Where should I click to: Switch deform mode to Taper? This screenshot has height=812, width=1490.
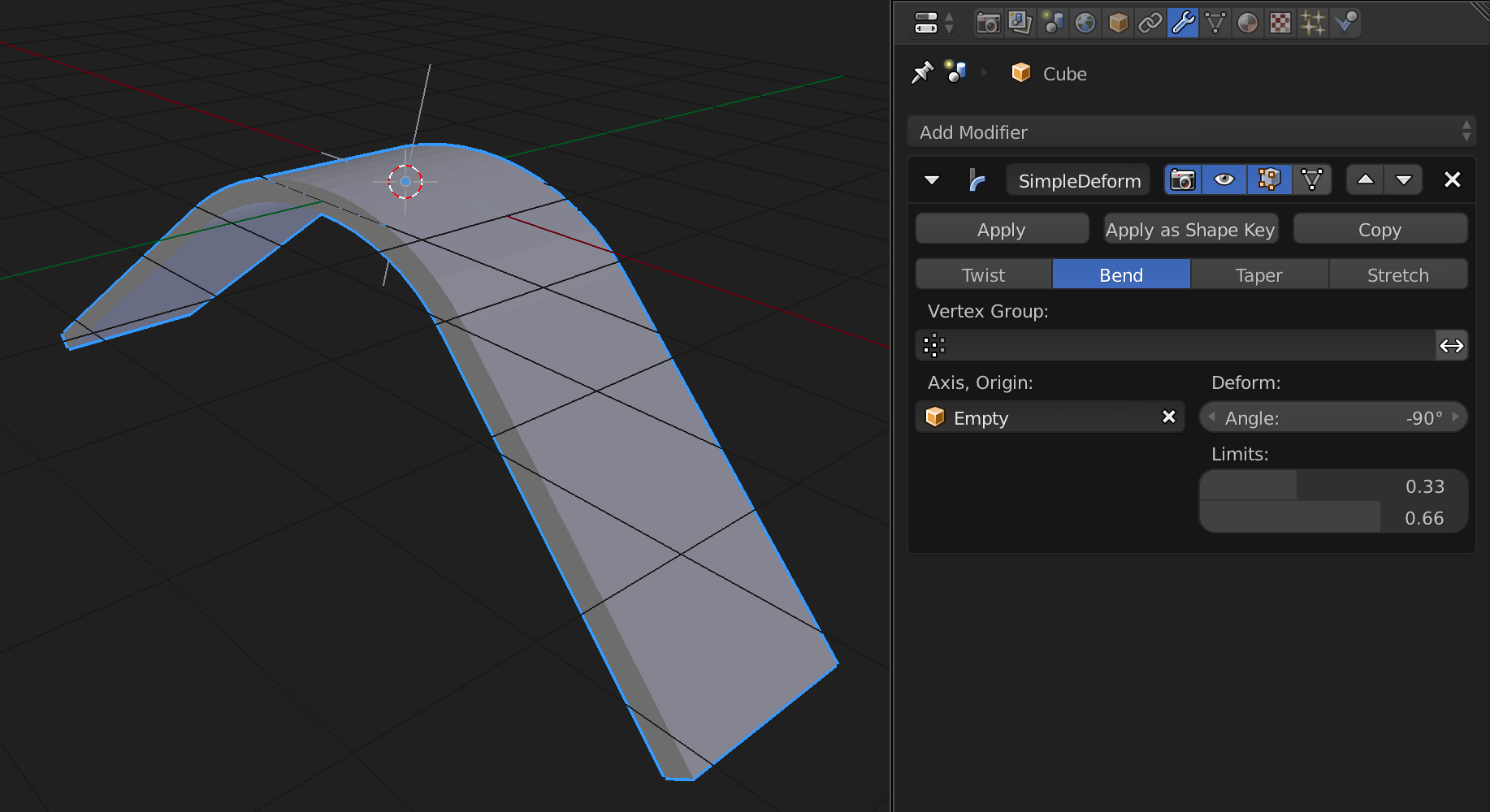(x=1258, y=274)
